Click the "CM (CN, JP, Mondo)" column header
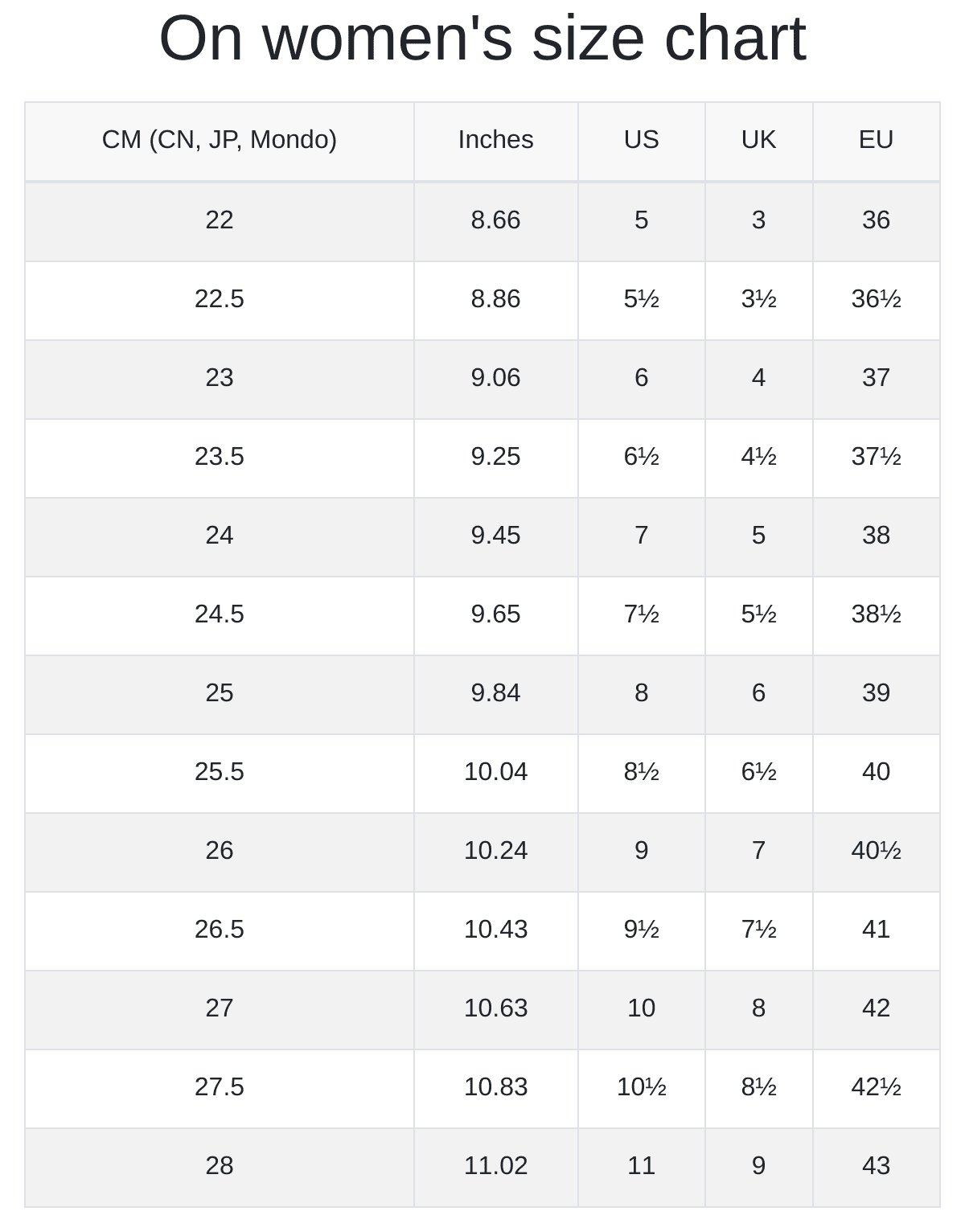This screenshot has width=965, height=1232. click(x=219, y=140)
